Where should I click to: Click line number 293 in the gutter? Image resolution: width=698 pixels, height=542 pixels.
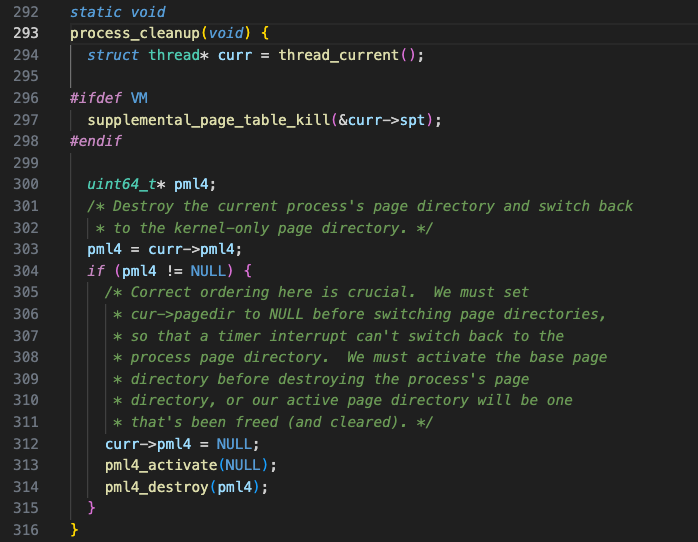[x=26, y=33]
